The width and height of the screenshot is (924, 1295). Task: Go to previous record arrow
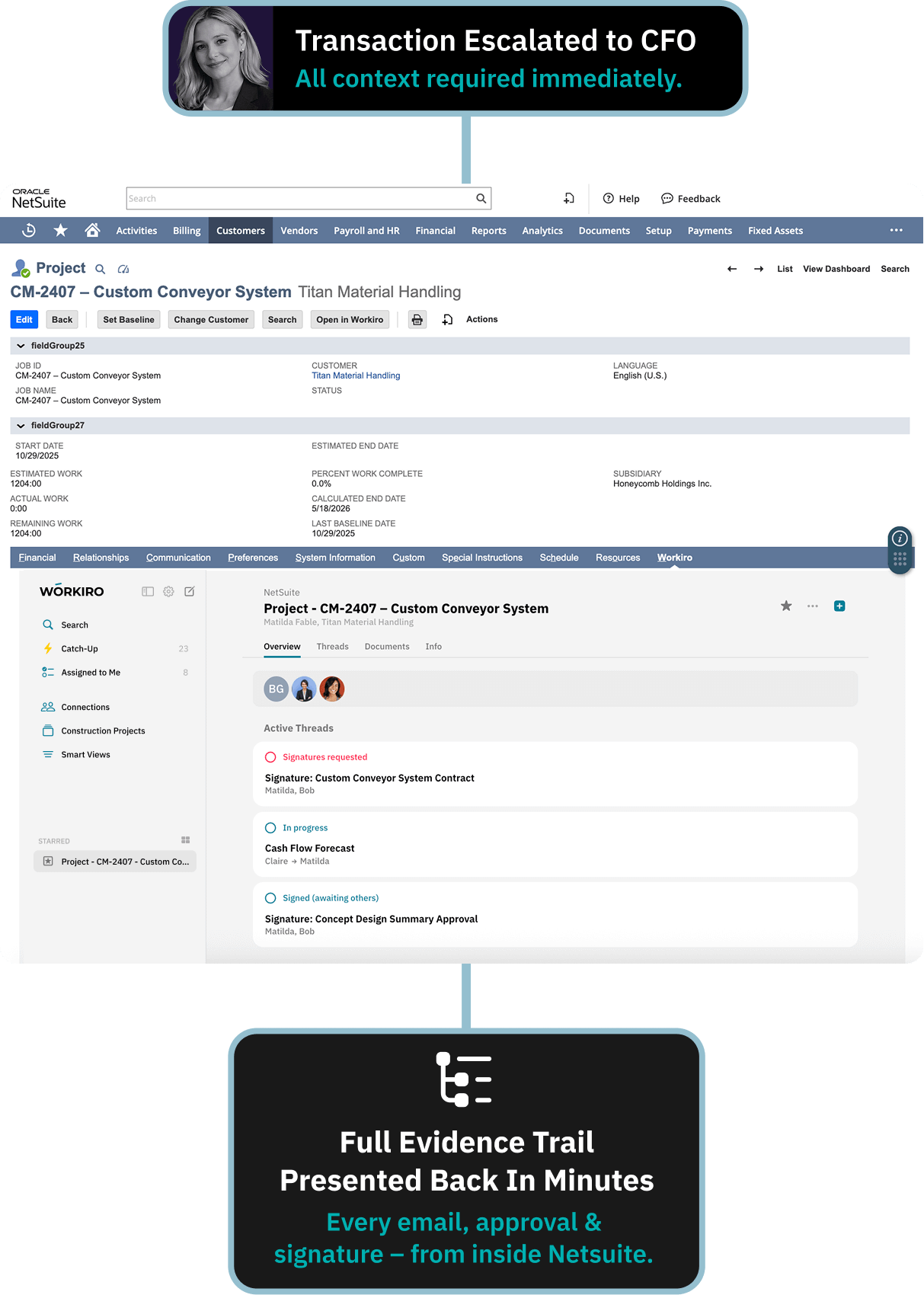(x=732, y=269)
